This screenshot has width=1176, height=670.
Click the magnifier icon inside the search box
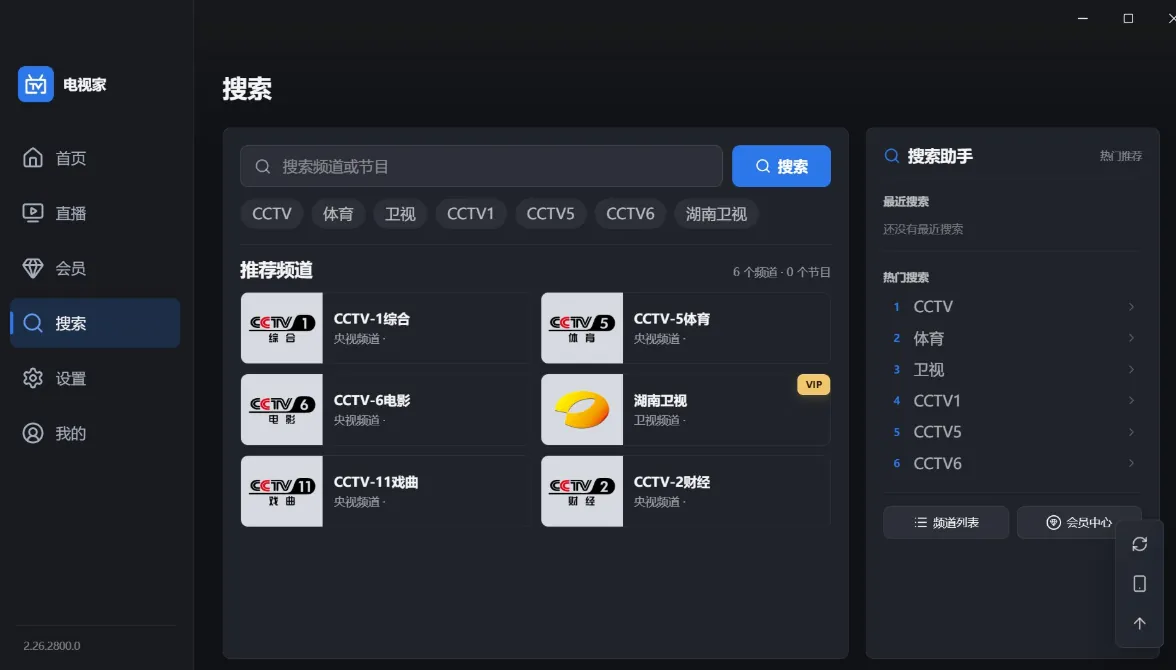(262, 167)
